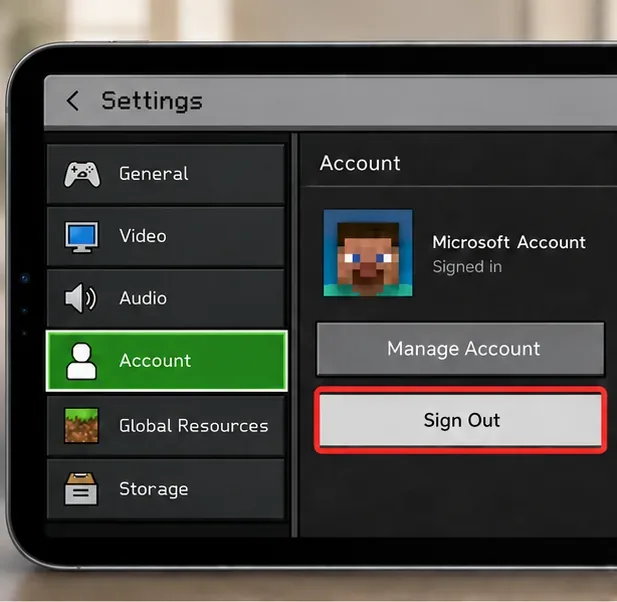The height and width of the screenshot is (602, 617).
Task: Select the Account tab label
Action: click(x=155, y=361)
